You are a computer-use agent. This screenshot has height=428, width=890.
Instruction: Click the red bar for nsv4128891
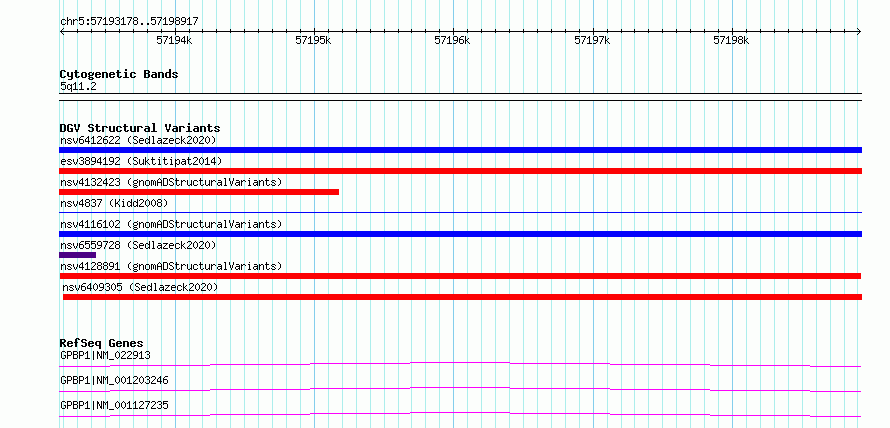[x=460, y=276]
